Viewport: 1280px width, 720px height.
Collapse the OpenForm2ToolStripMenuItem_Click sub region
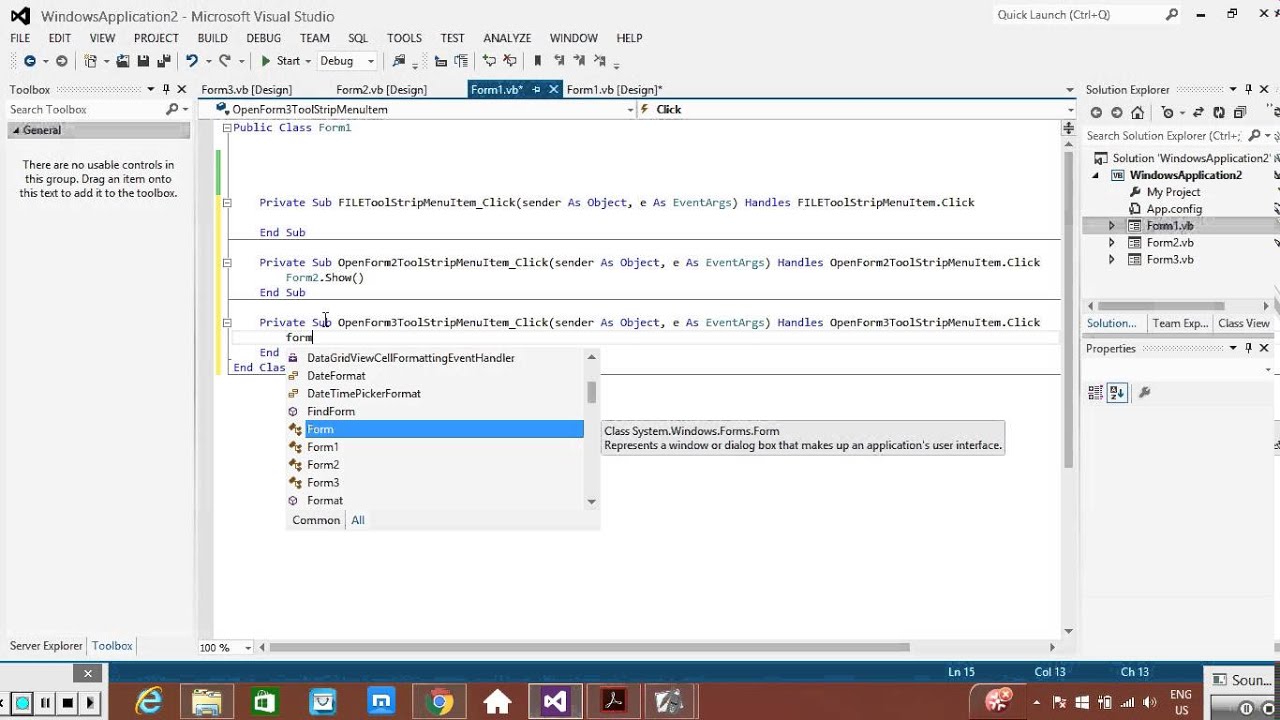[227, 262]
